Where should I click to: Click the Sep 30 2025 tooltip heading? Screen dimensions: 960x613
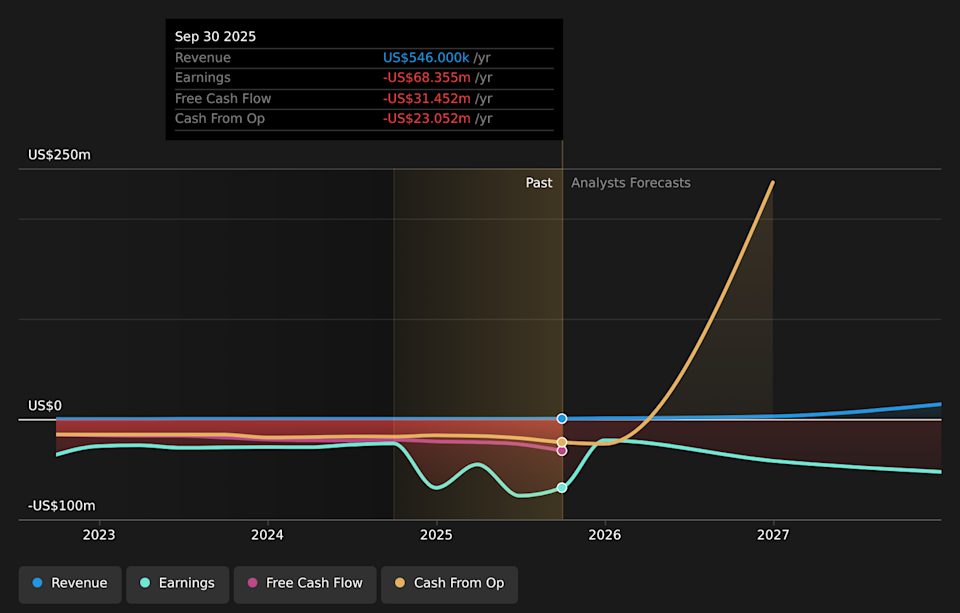215,36
